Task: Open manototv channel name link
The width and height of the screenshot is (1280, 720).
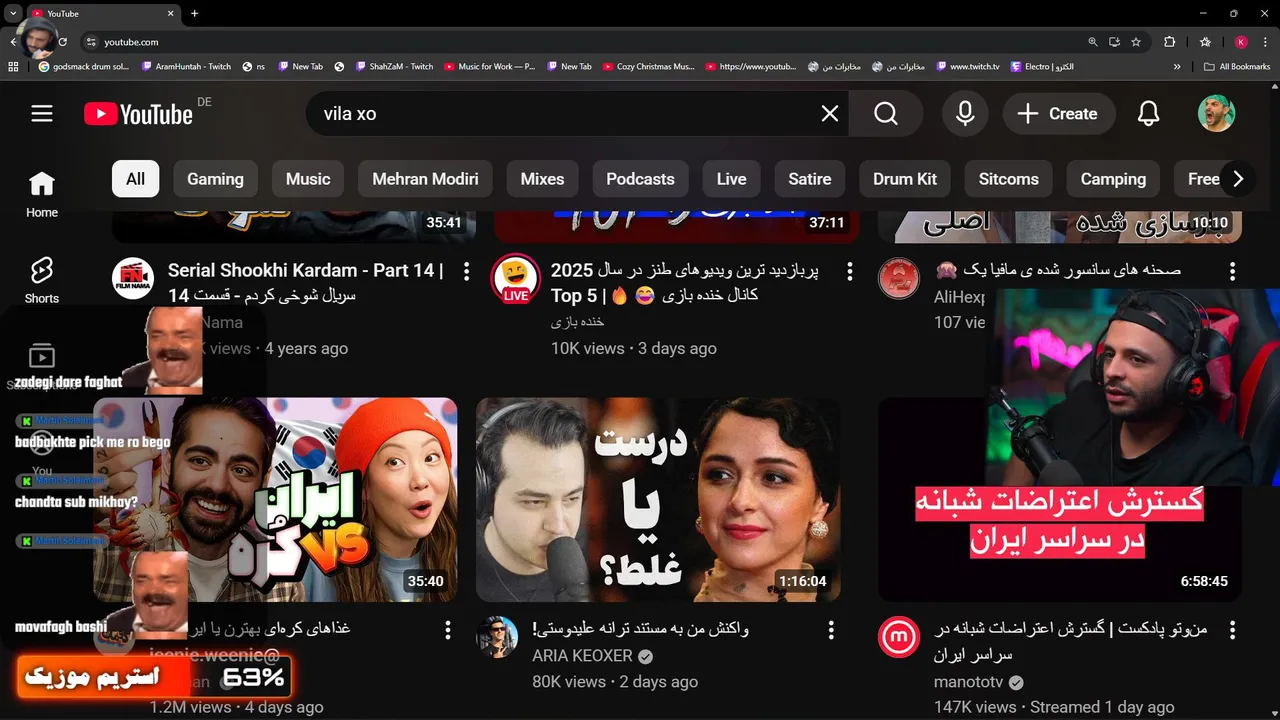Action: coord(968,682)
